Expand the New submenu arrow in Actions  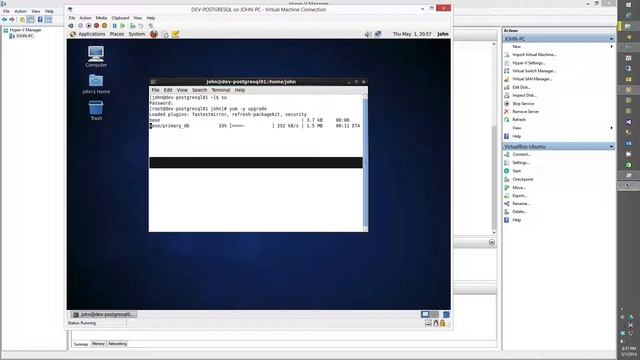611,47
